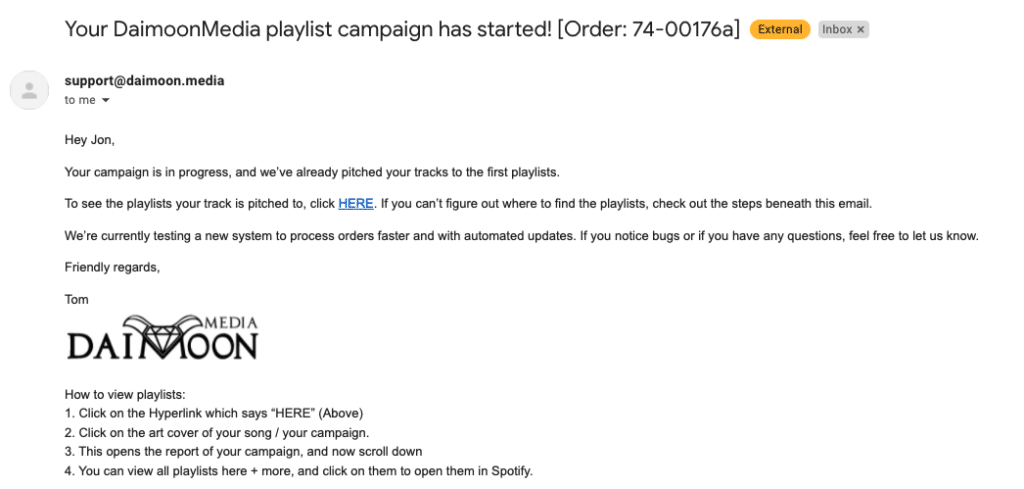This screenshot has height=489, width=1024.
Task: Click step 4 mentioning Spotify
Action: point(299,470)
